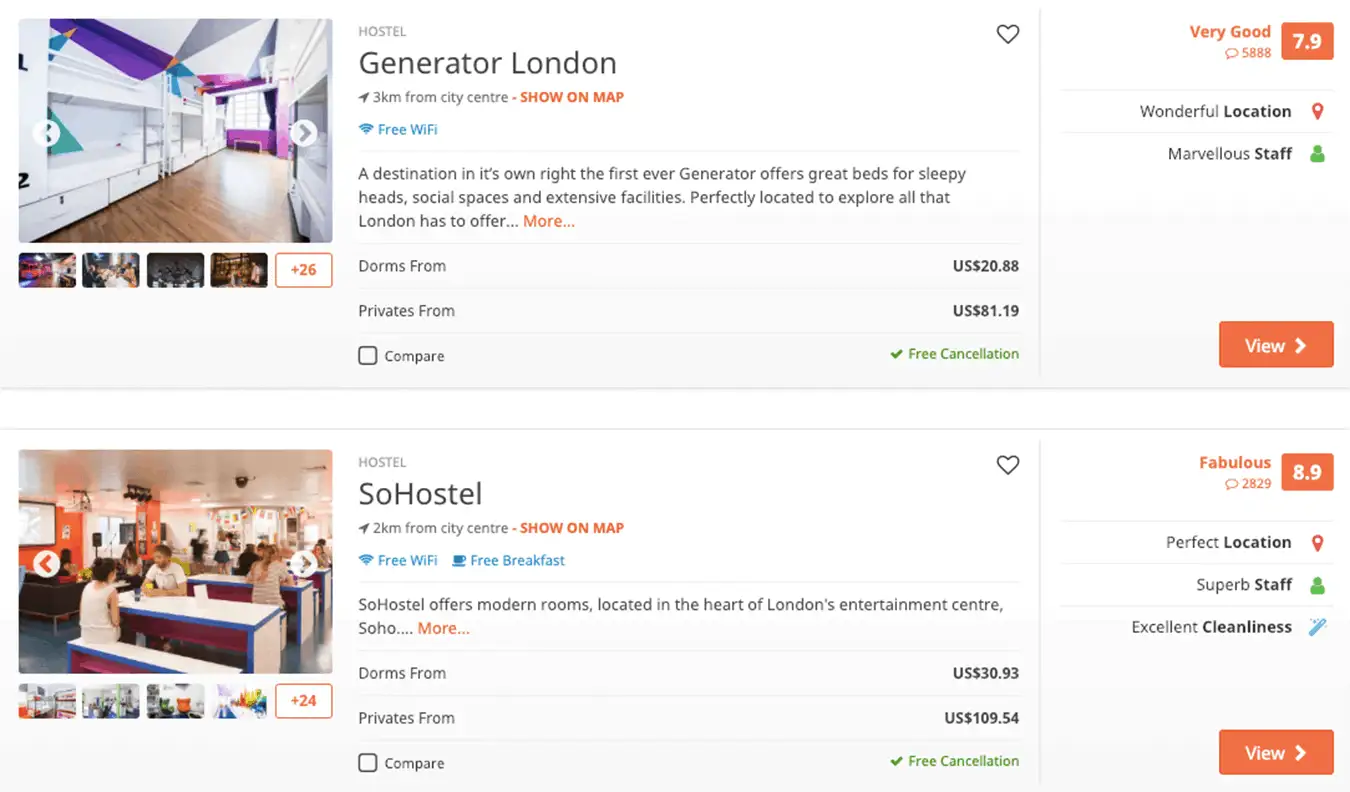The width and height of the screenshot is (1350, 792).
Task: Tick Compare checkbox for Generator London
Action: click(x=368, y=356)
